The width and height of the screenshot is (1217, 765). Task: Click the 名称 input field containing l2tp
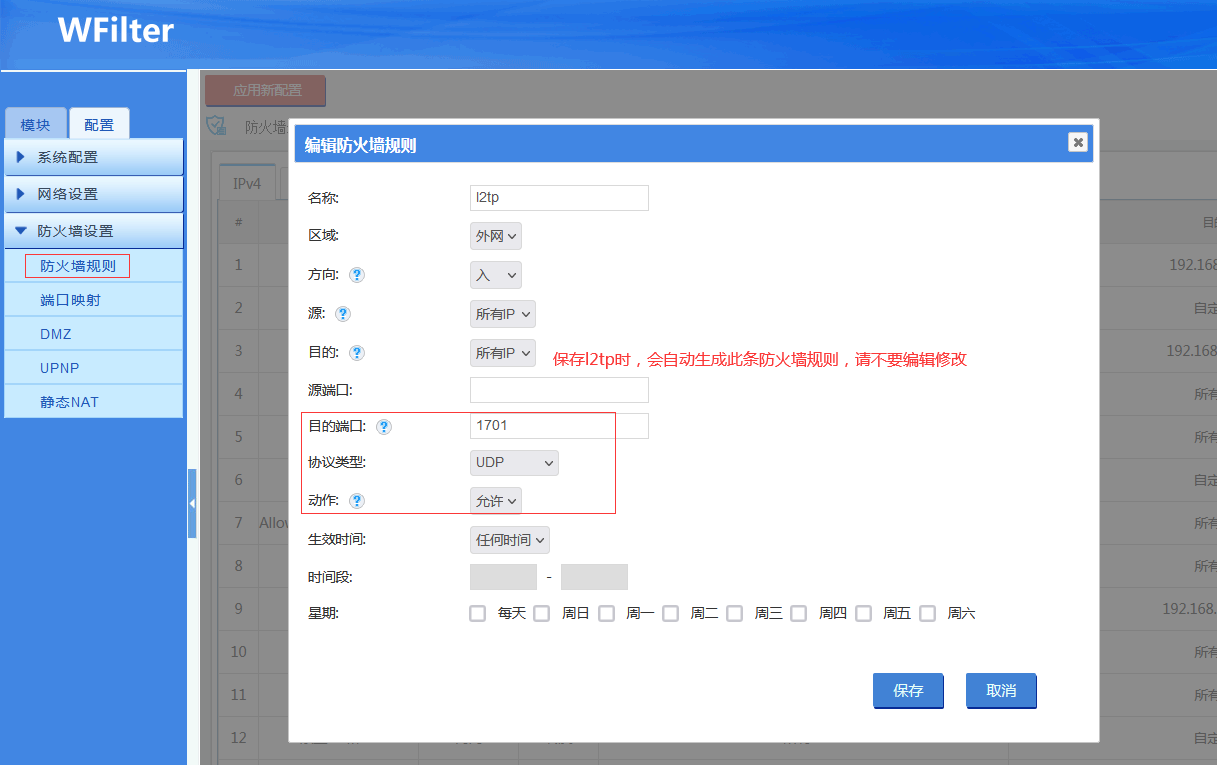[x=559, y=198]
